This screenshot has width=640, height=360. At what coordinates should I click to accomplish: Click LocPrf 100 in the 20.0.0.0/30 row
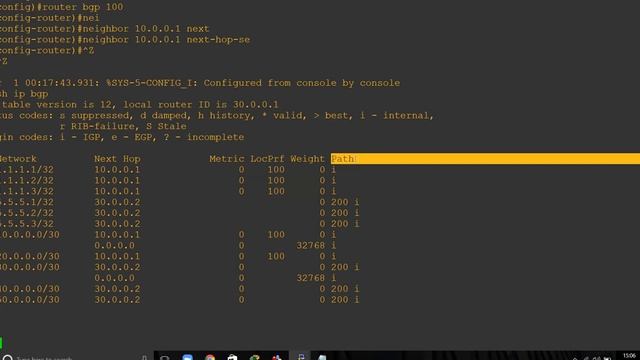click(x=276, y=256)
